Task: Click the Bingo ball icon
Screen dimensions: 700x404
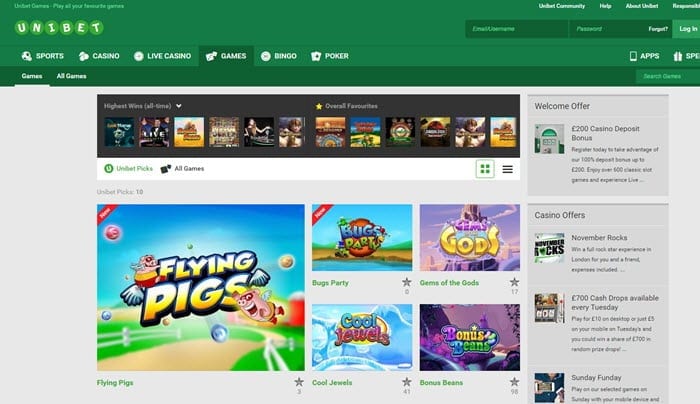Action: click(266, 56)
